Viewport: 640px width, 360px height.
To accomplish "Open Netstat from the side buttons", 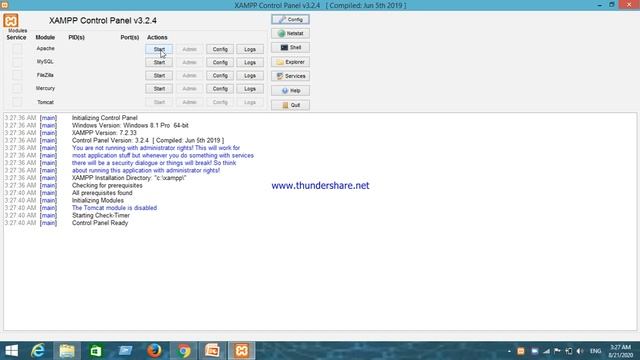I will tap(290, 33).
